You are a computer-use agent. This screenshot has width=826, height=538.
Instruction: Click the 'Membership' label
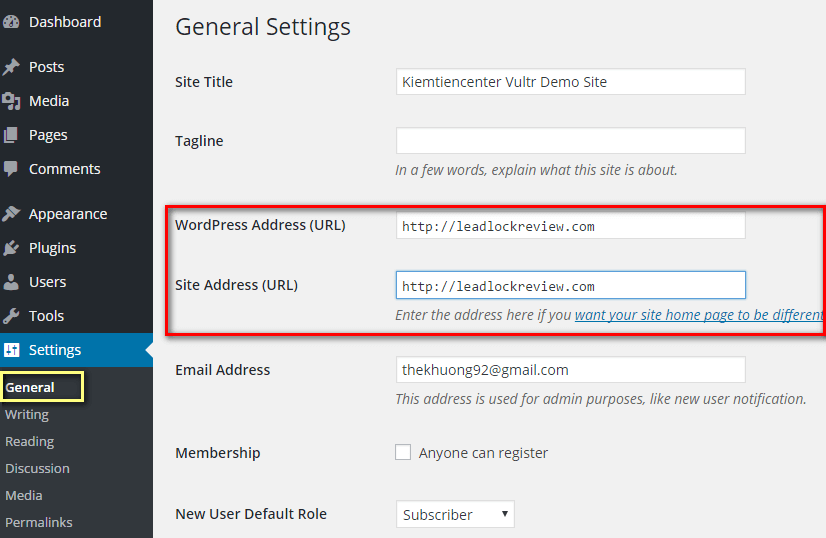pos(218,453)
